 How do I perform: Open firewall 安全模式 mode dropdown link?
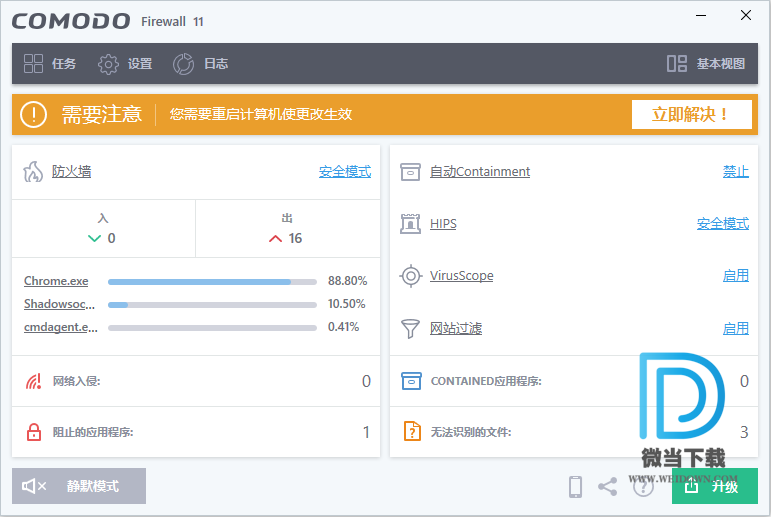coord(345,172)
